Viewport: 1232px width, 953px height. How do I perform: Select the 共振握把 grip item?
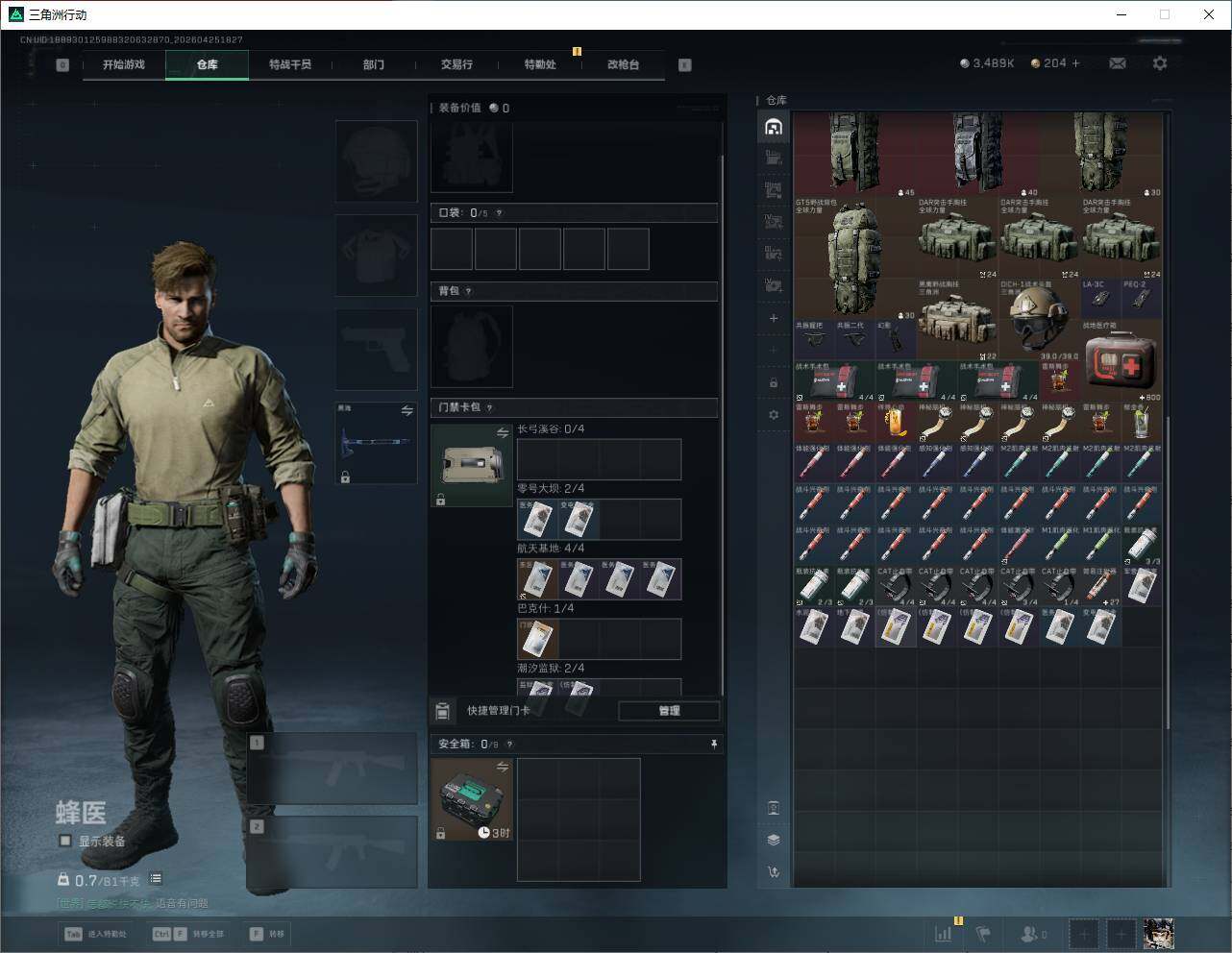pyautogui.click(x=814, y=340)
